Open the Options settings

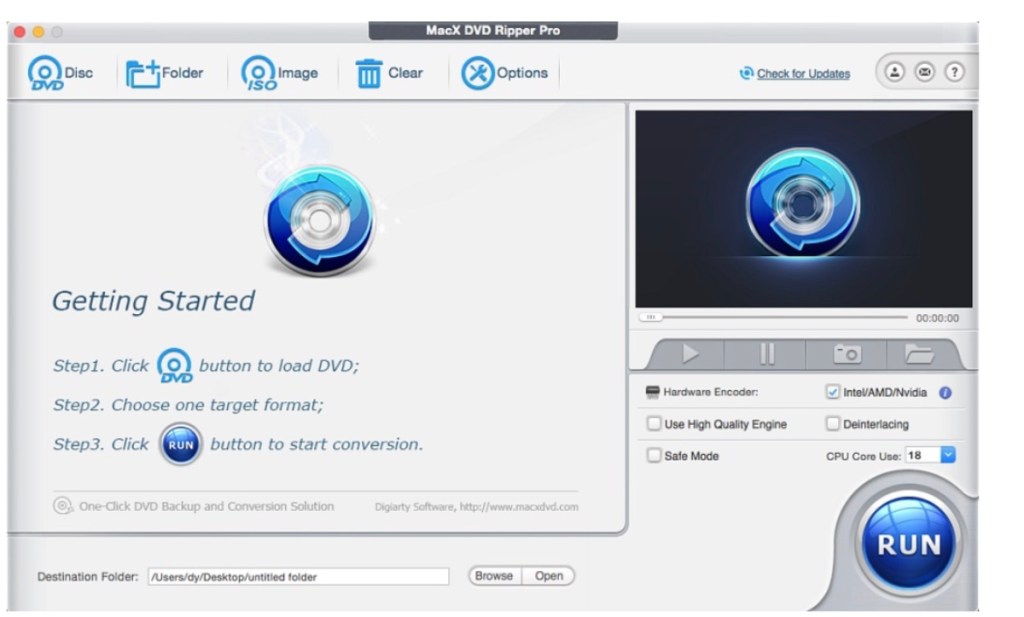505,73
